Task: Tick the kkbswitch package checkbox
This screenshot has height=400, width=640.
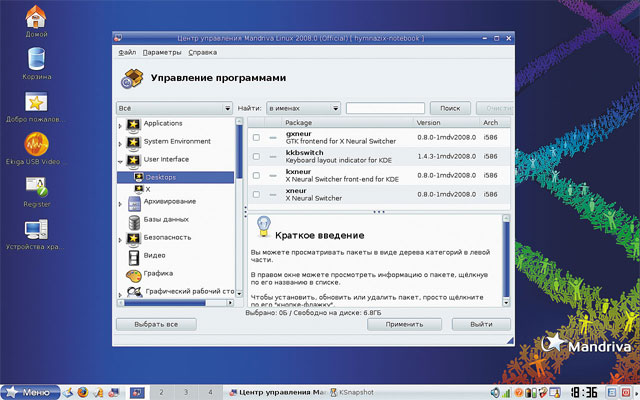Action: [256, 156]
